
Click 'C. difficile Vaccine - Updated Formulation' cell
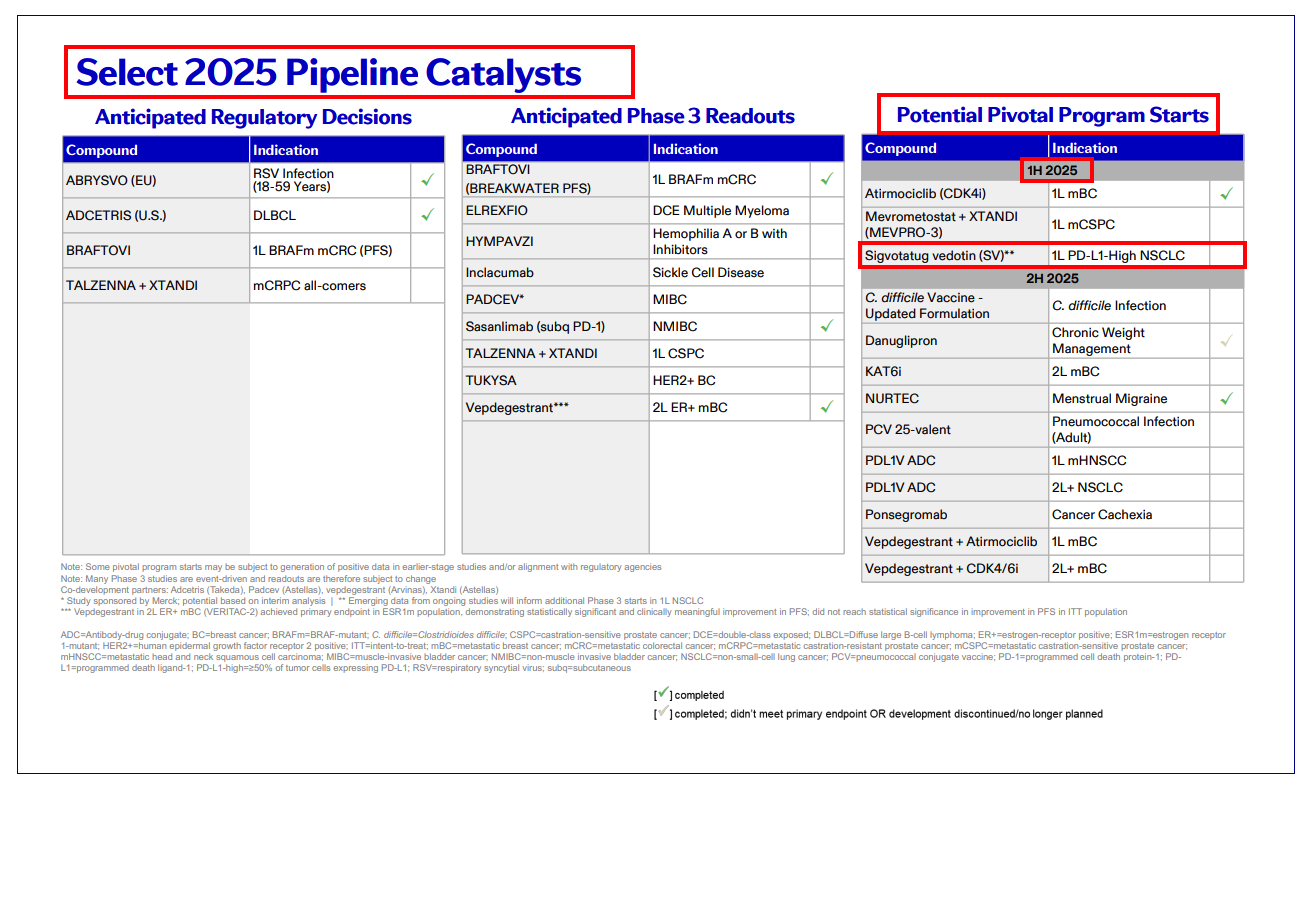click(x=955, y=305)
